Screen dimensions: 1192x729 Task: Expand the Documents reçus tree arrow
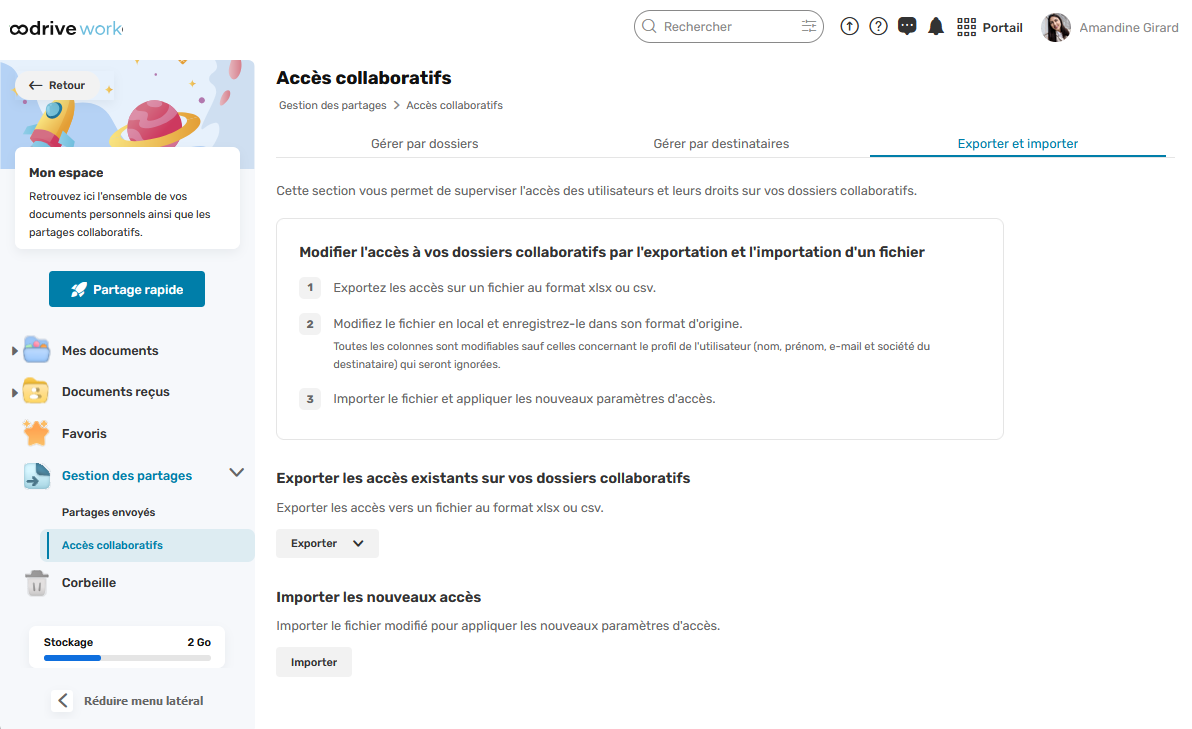coord(14,392)
